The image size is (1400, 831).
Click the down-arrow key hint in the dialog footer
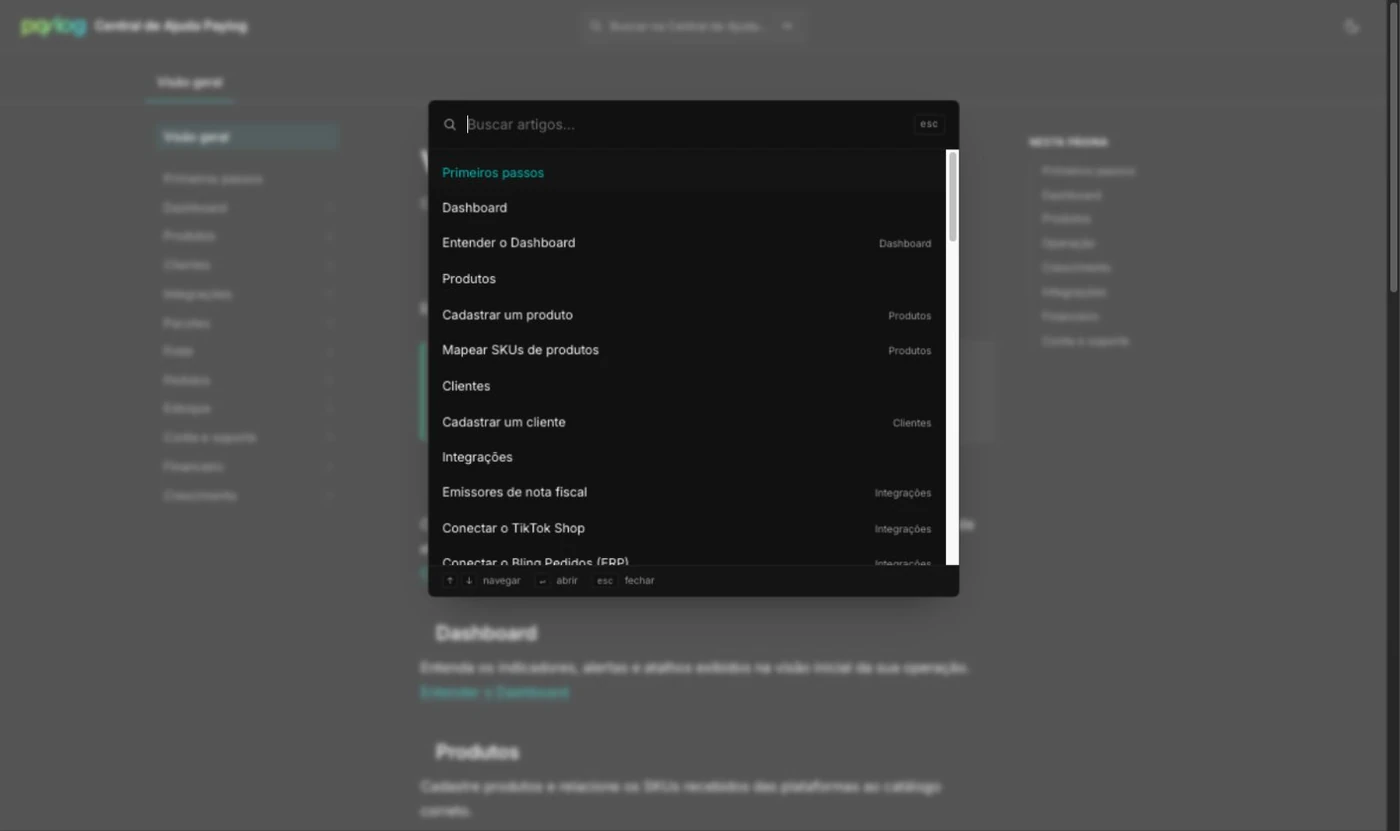pyautogui.click(x=469, y=581)
